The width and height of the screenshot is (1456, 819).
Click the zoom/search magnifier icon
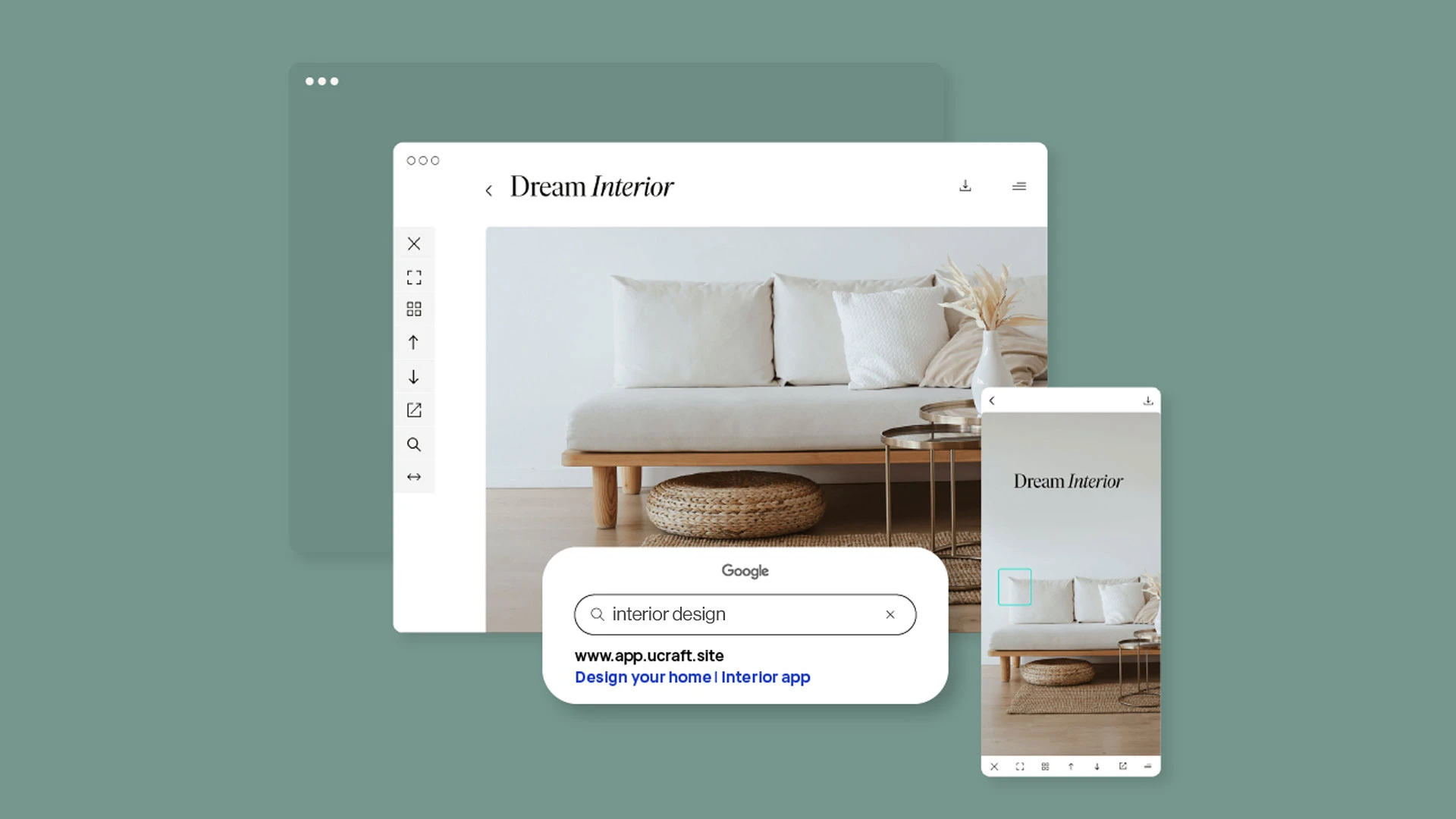(x=414, y=444)
